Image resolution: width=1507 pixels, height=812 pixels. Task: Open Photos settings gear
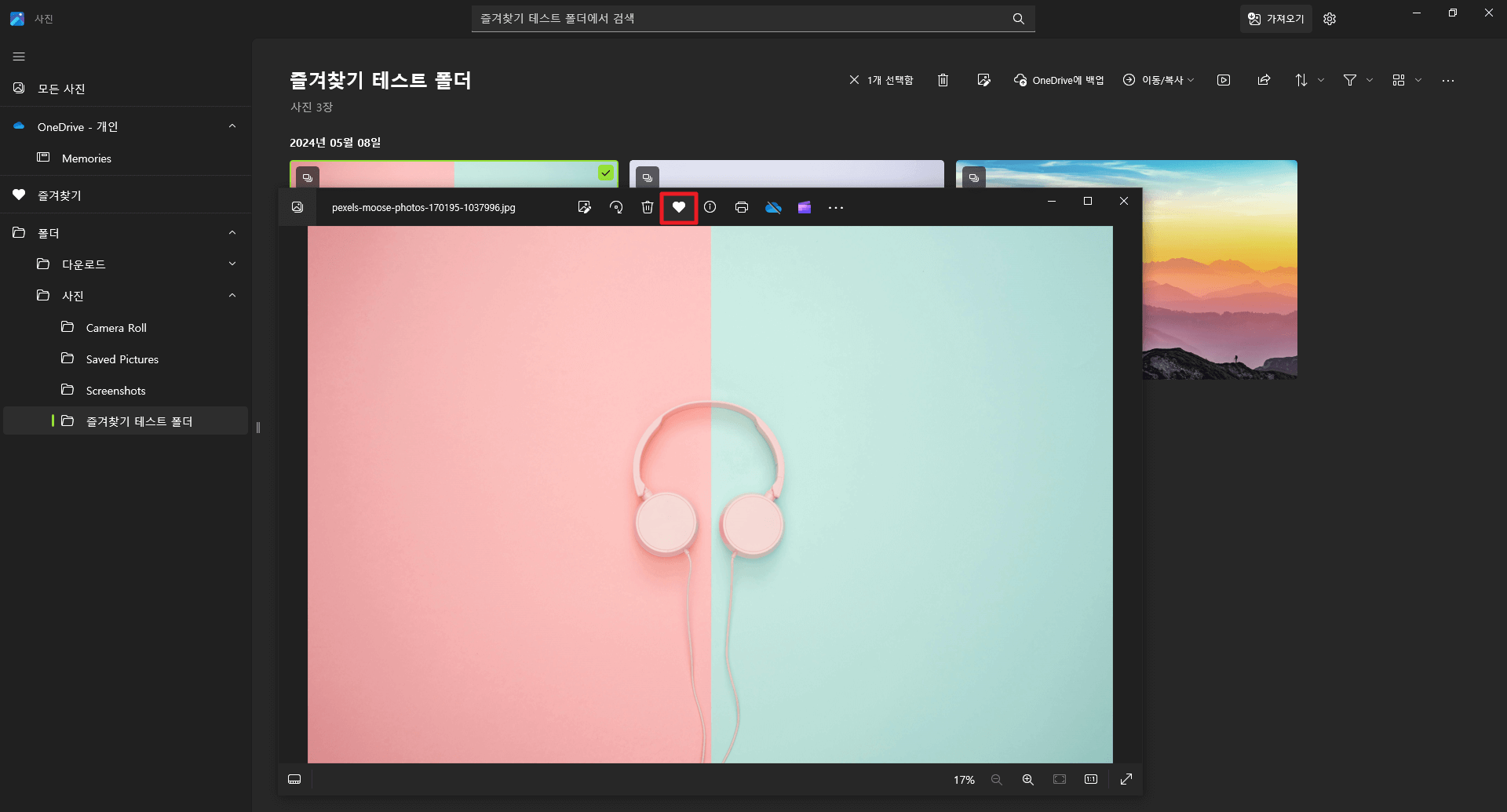(x=1330, y=19)
